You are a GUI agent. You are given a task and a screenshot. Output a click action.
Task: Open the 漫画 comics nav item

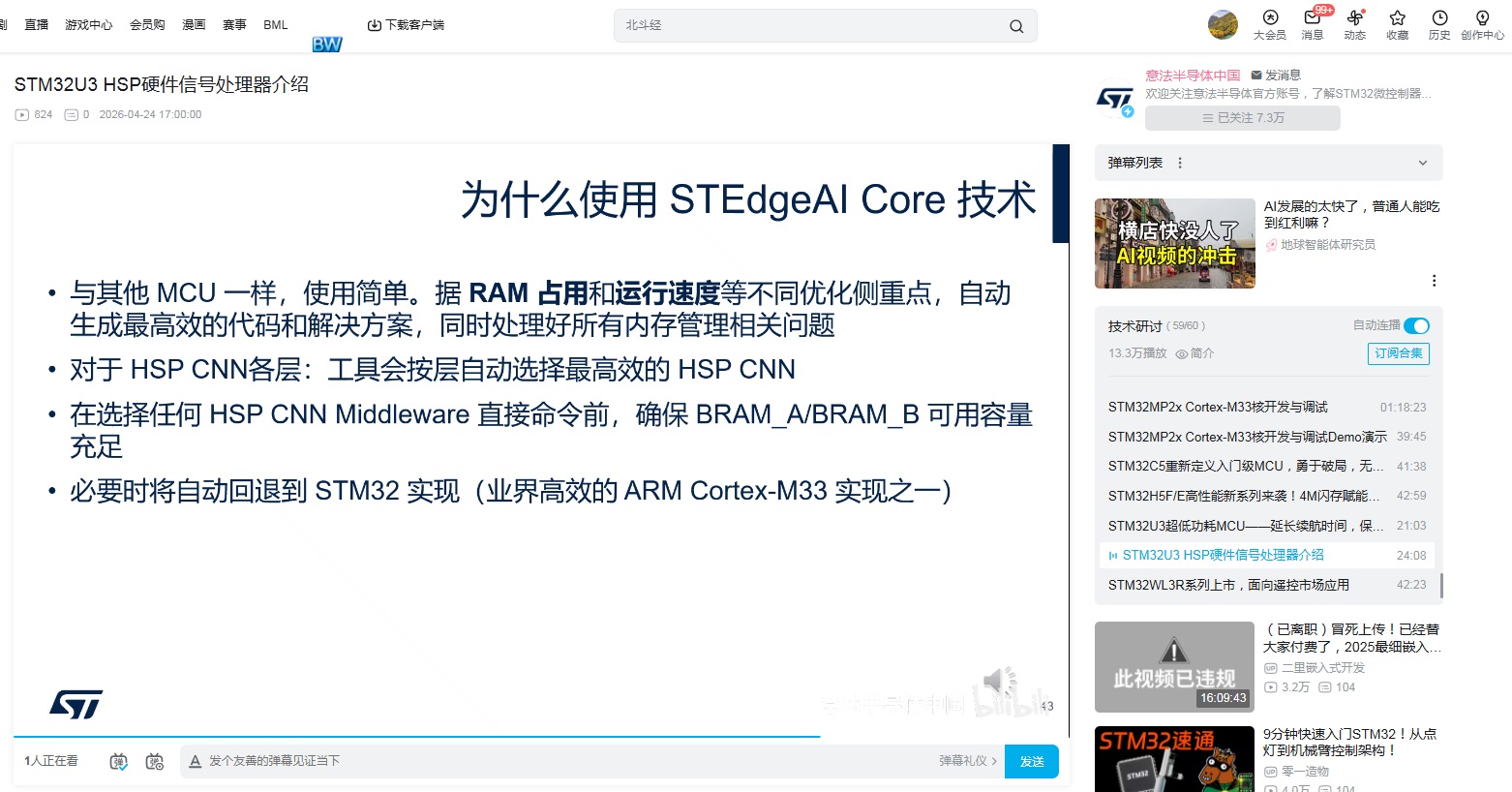(x=194, y=25)
